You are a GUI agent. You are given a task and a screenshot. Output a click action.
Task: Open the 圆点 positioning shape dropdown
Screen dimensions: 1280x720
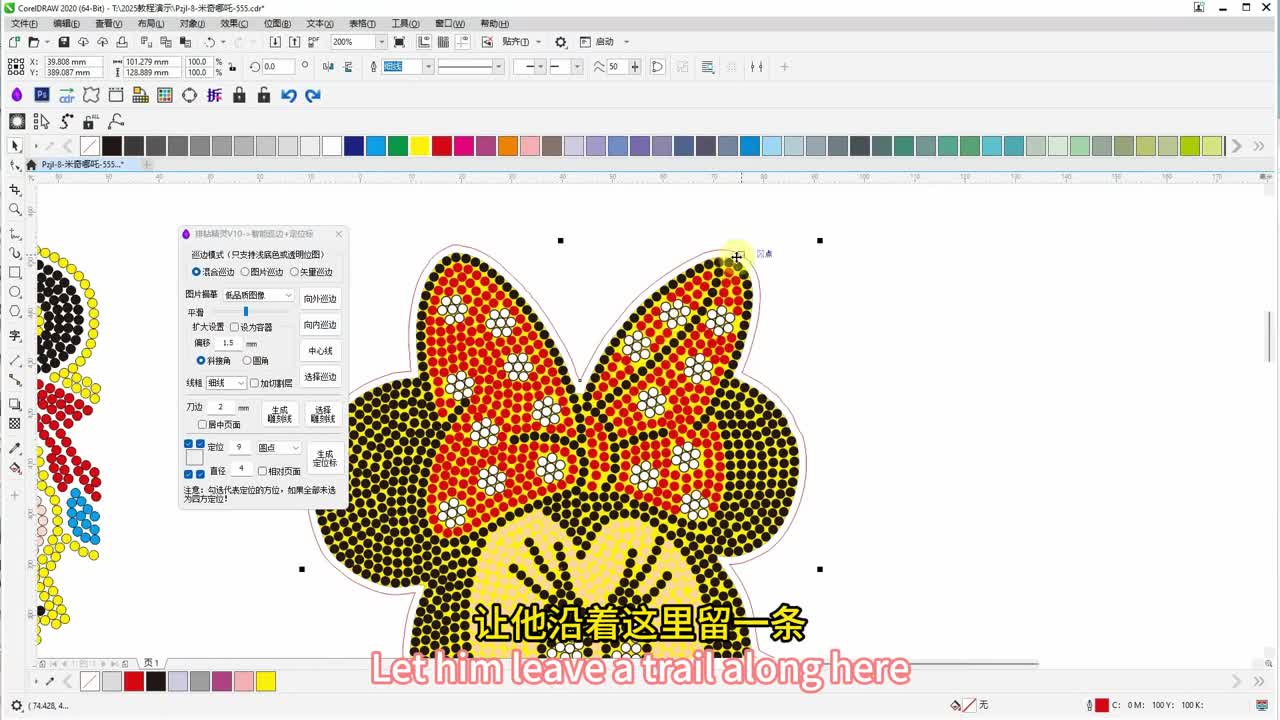(278, 448)
